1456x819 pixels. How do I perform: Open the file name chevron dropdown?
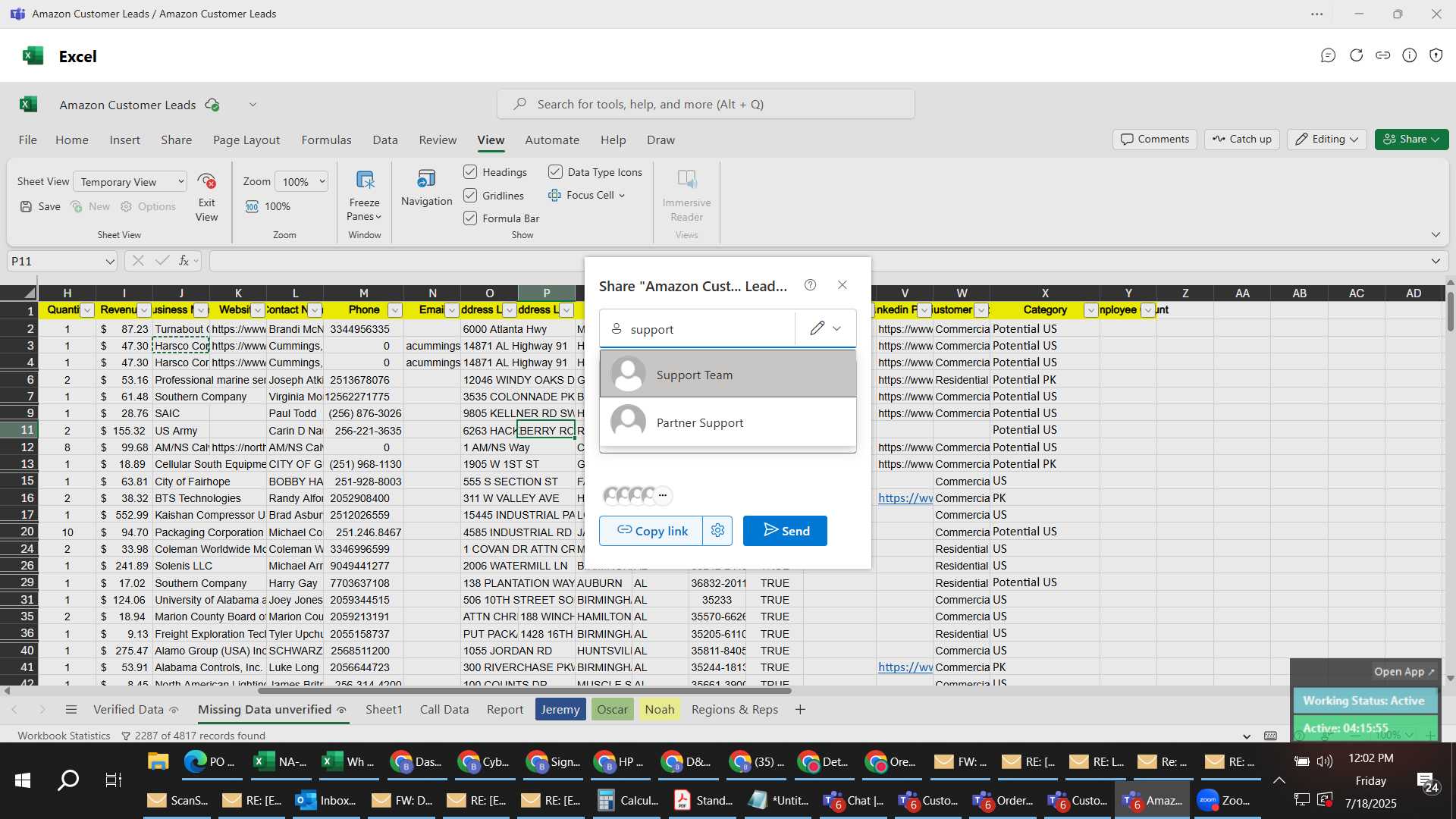tap(253, 105)
